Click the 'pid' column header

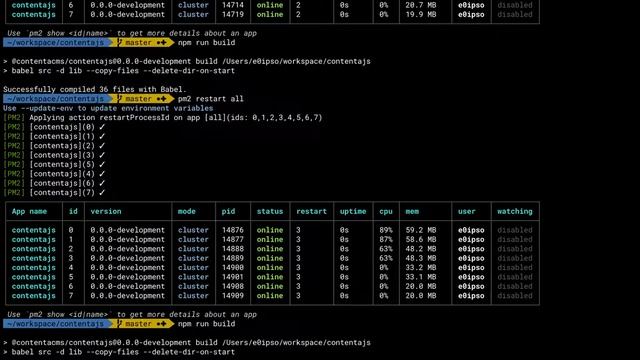[x=228, y=211]
